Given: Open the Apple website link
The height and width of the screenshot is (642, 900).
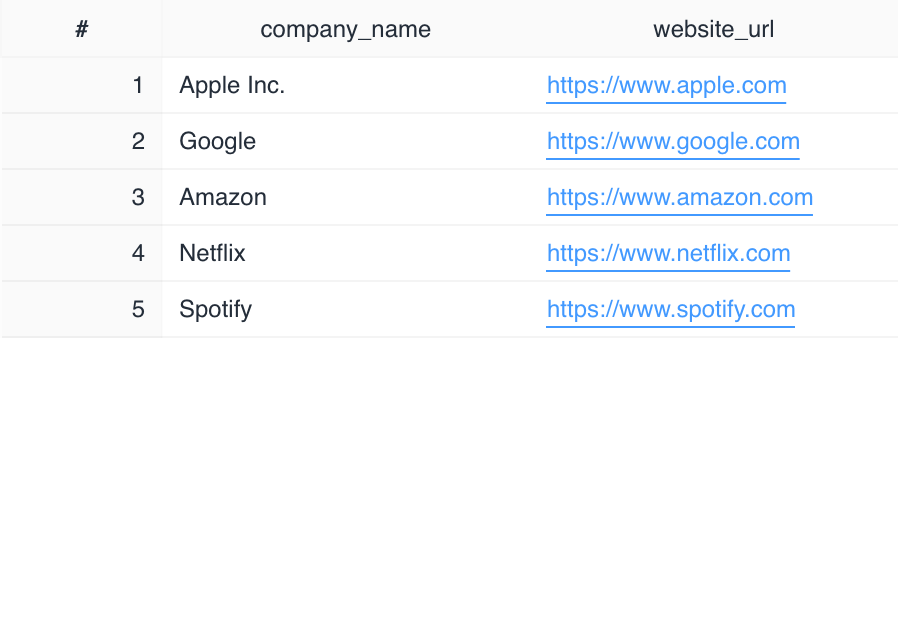Looking at the screenshot, I should (x=666, y=86).
